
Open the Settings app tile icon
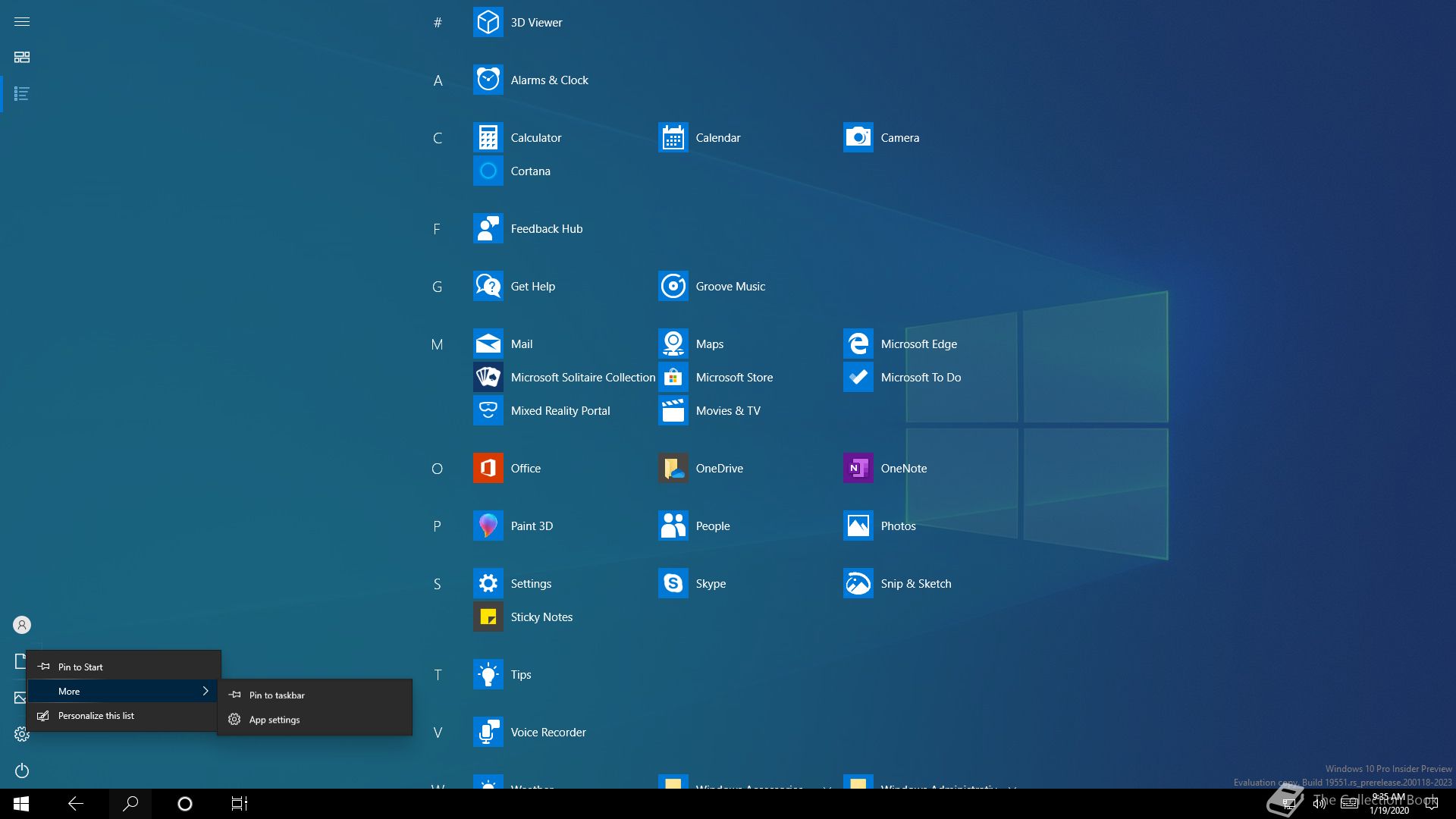(488, 583)
